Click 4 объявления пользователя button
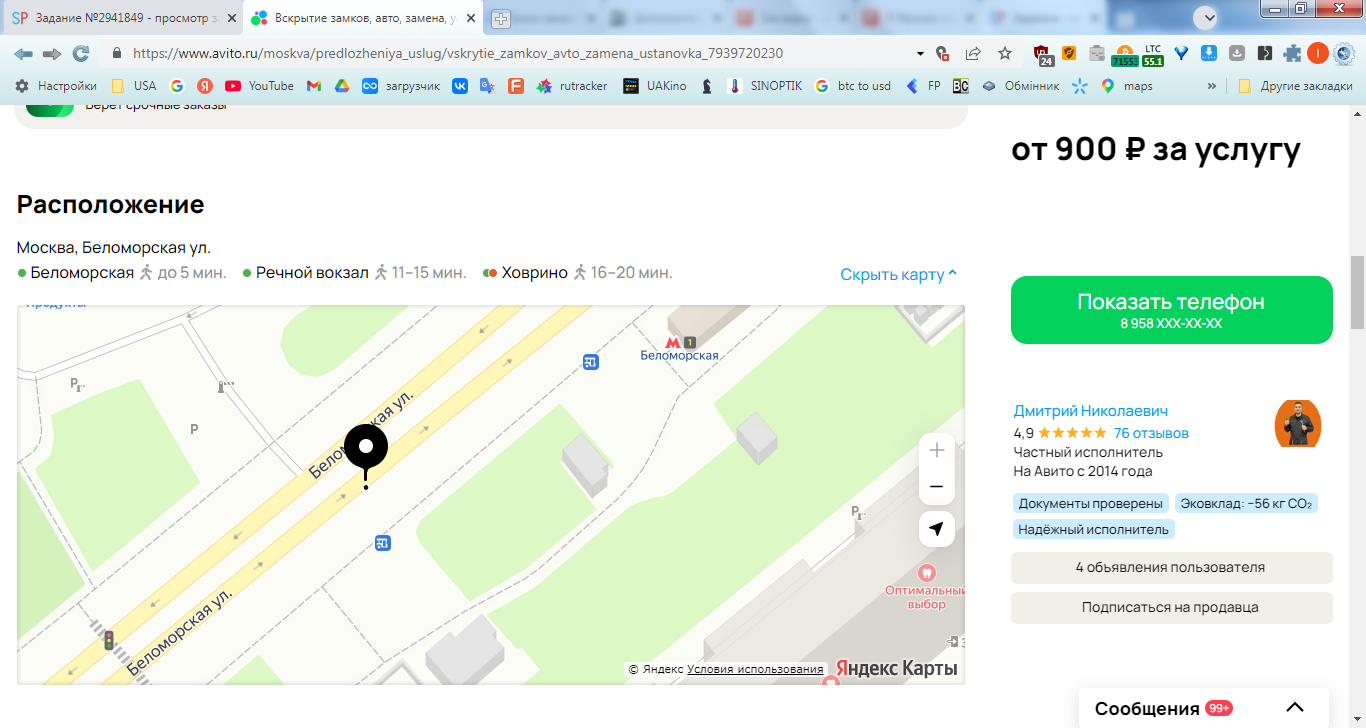The width and height of the screenshot is (1366, 728). pos(1171,567)
